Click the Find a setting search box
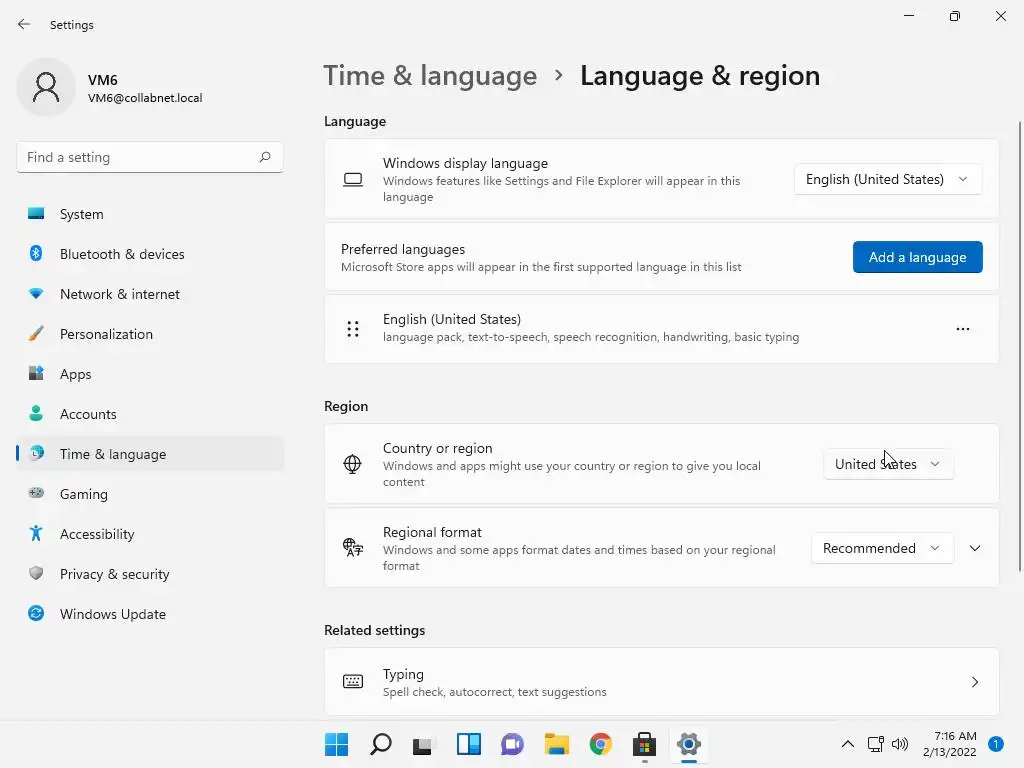 pyautogui.click(x=150, y=157)
